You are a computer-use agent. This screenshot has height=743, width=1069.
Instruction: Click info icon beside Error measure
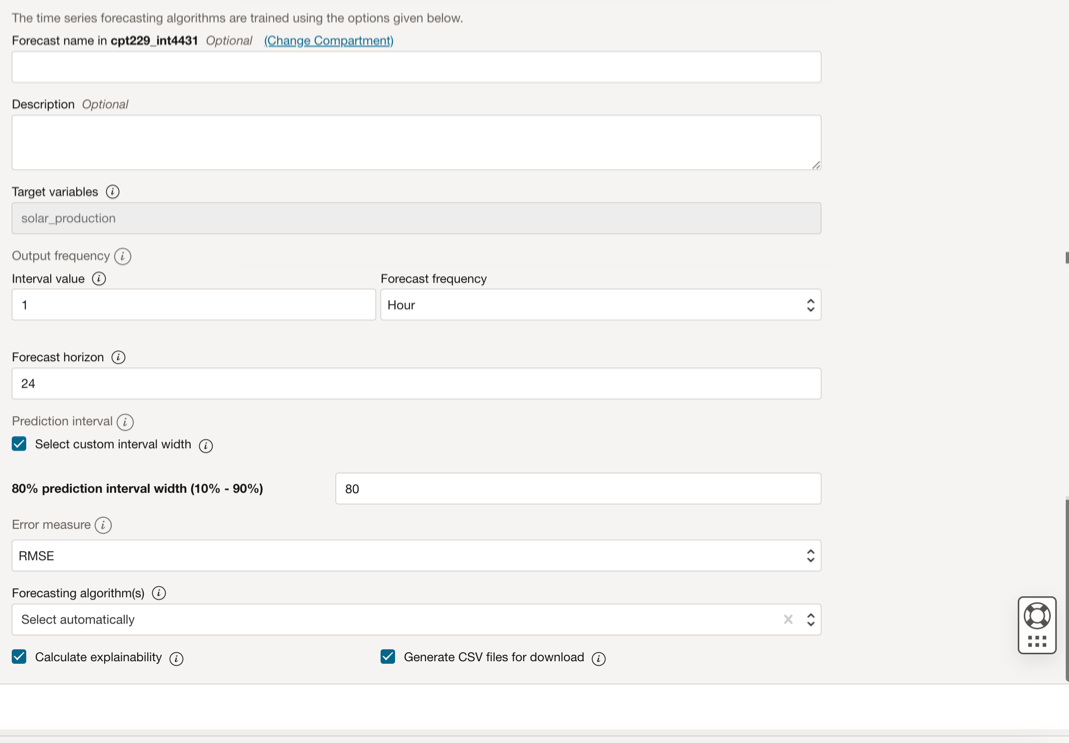103,525
